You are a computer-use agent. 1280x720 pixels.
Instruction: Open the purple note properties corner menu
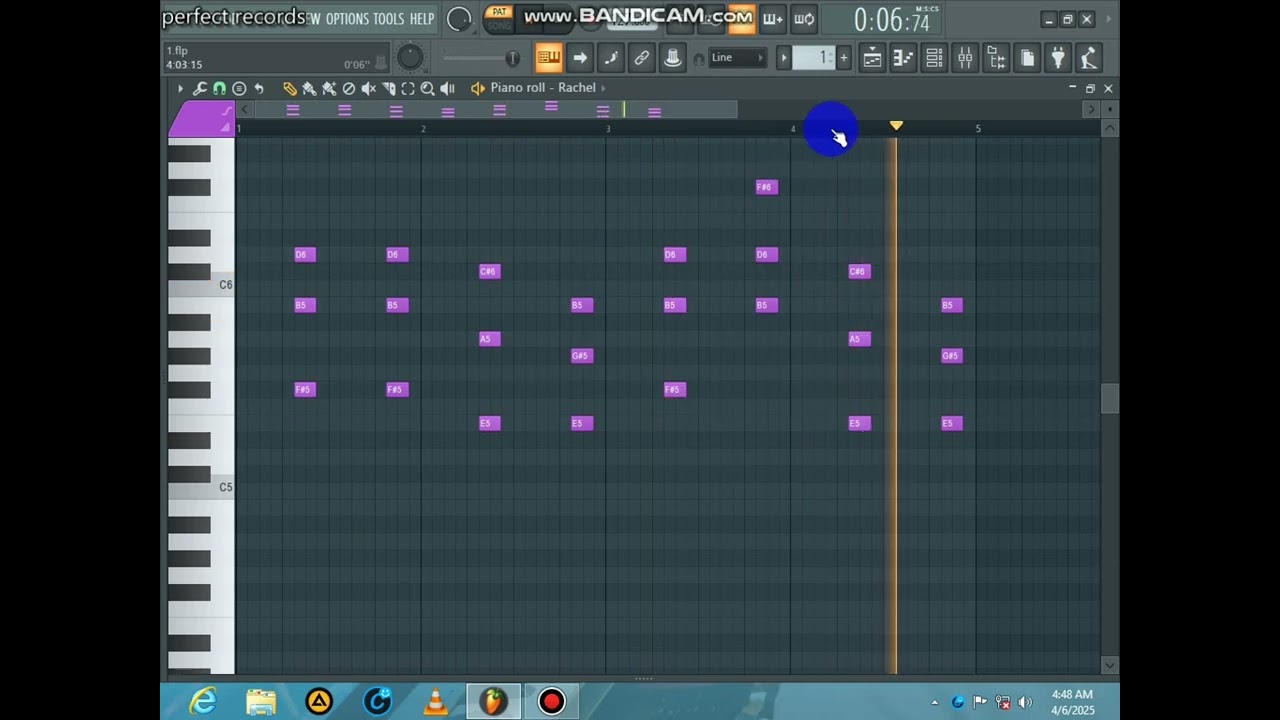click(201, 120)
